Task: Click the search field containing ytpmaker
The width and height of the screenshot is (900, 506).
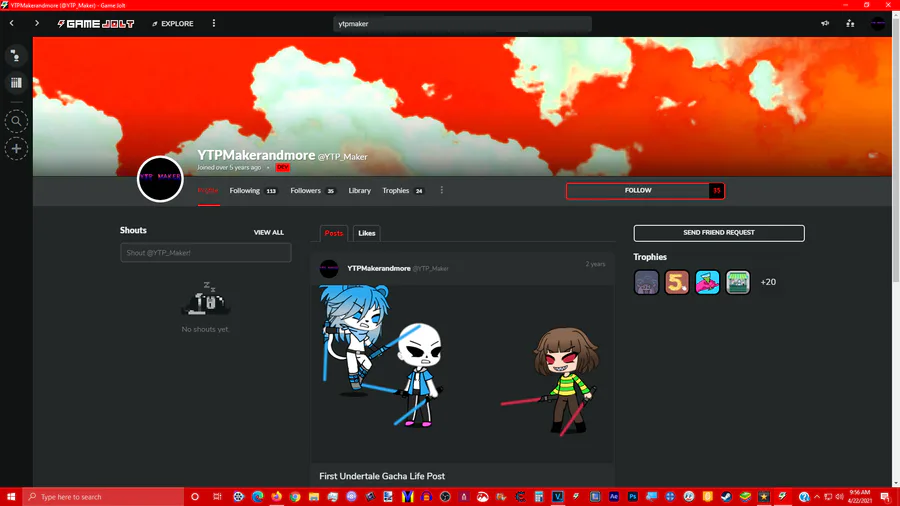Action: (462, 24)
